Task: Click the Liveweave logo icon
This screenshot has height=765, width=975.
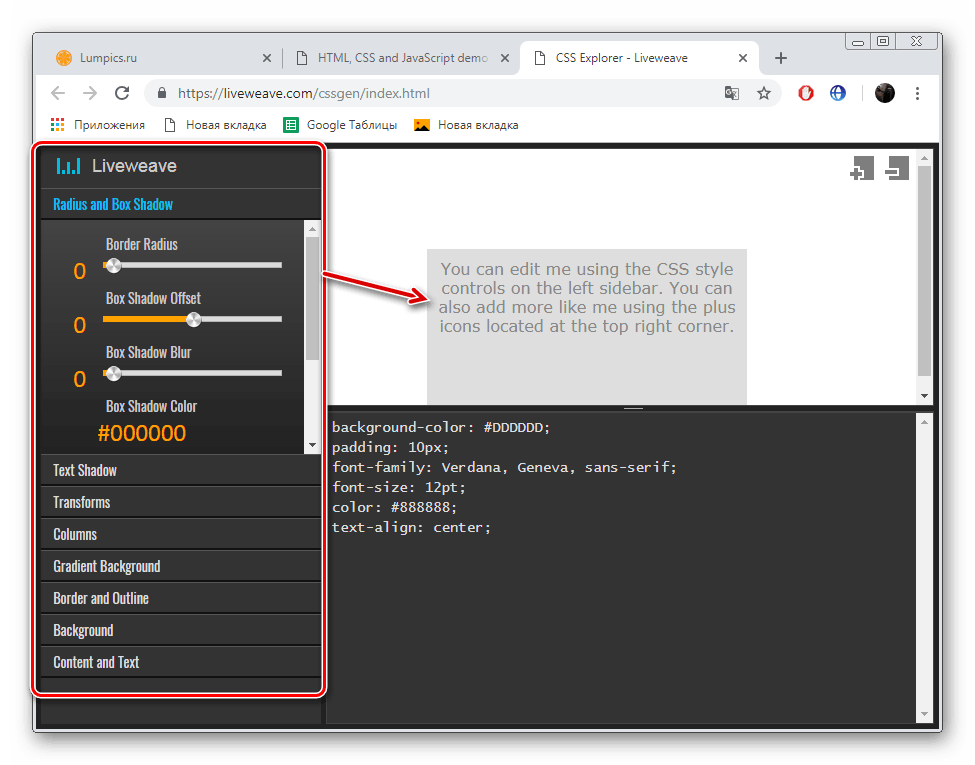Action: 68,166
